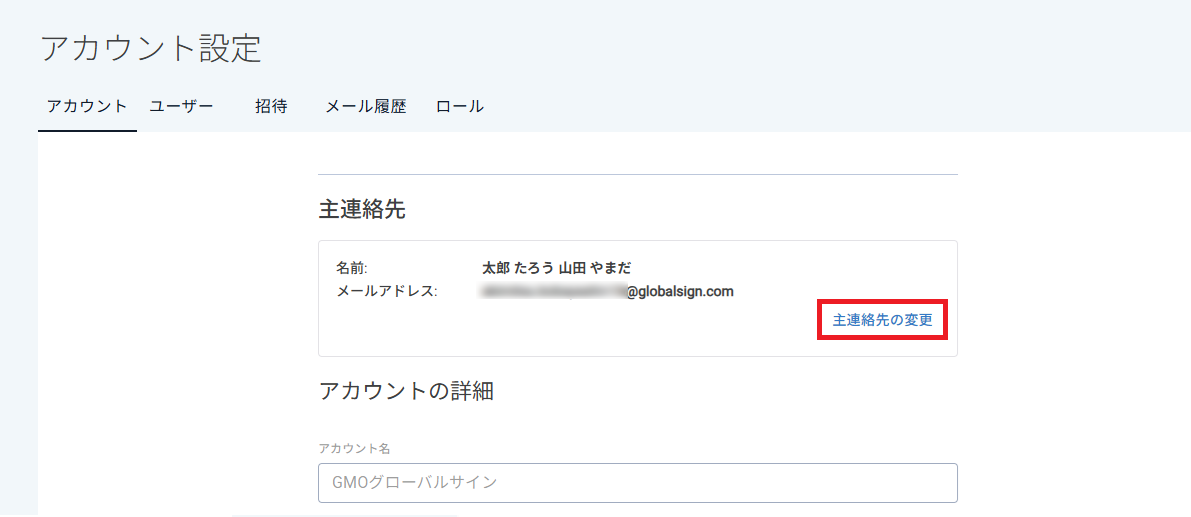Click the メールアドレス: label

coord(387,291)
